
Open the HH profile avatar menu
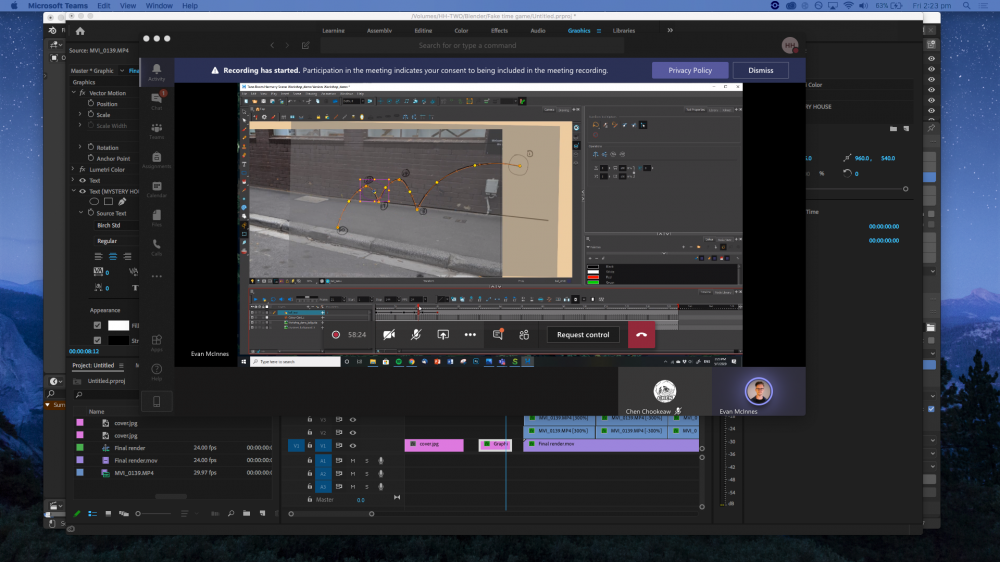click(x=790, y=45)
